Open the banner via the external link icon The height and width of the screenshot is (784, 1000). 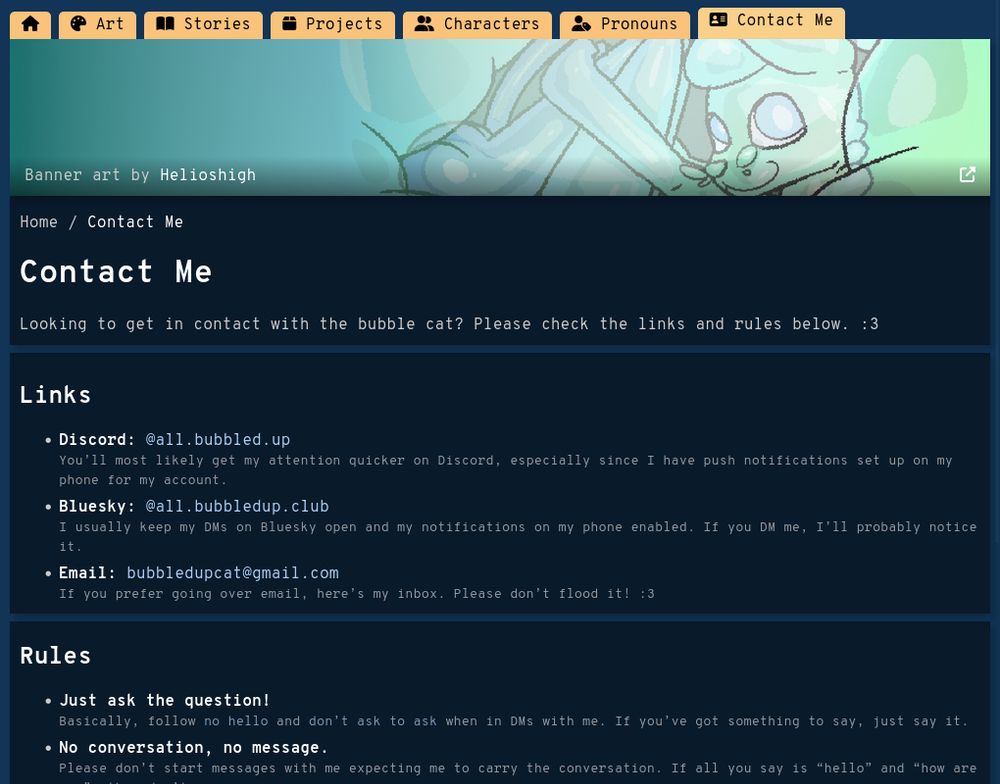click(967, 174)
